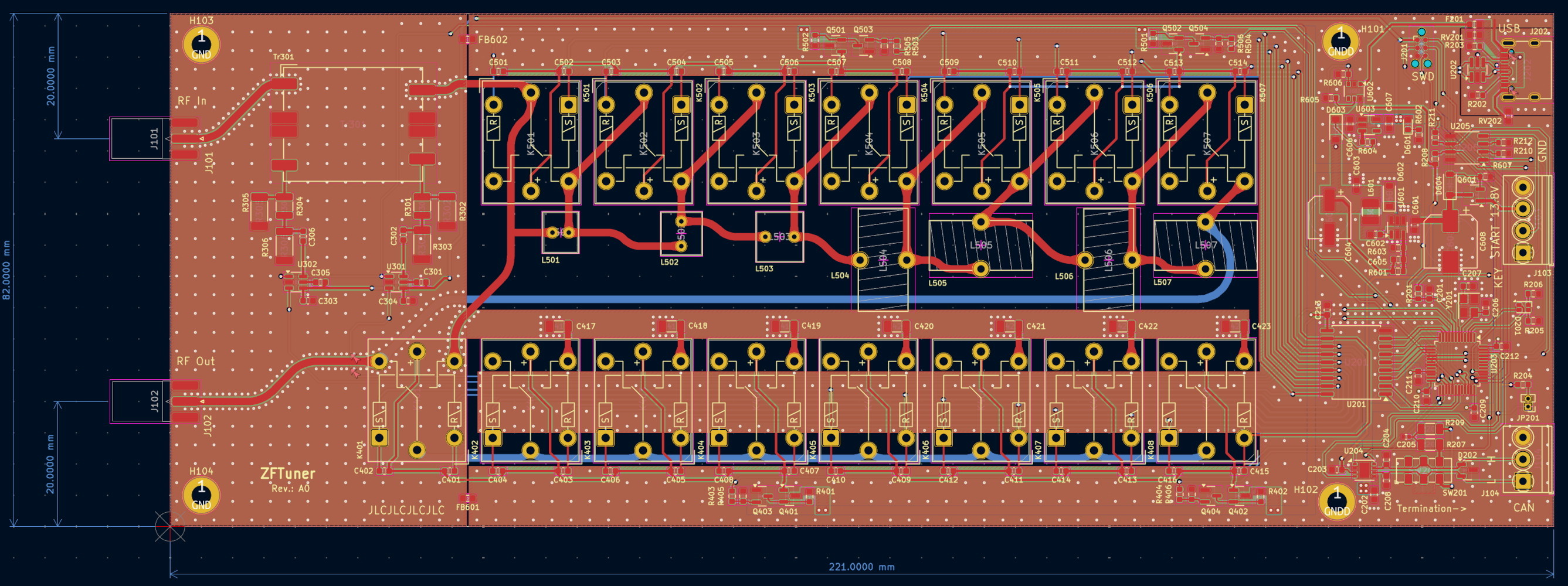The image size is (1568, 586).
Task: Select the J103 power connector label
Action: [x=1542, y=273]
